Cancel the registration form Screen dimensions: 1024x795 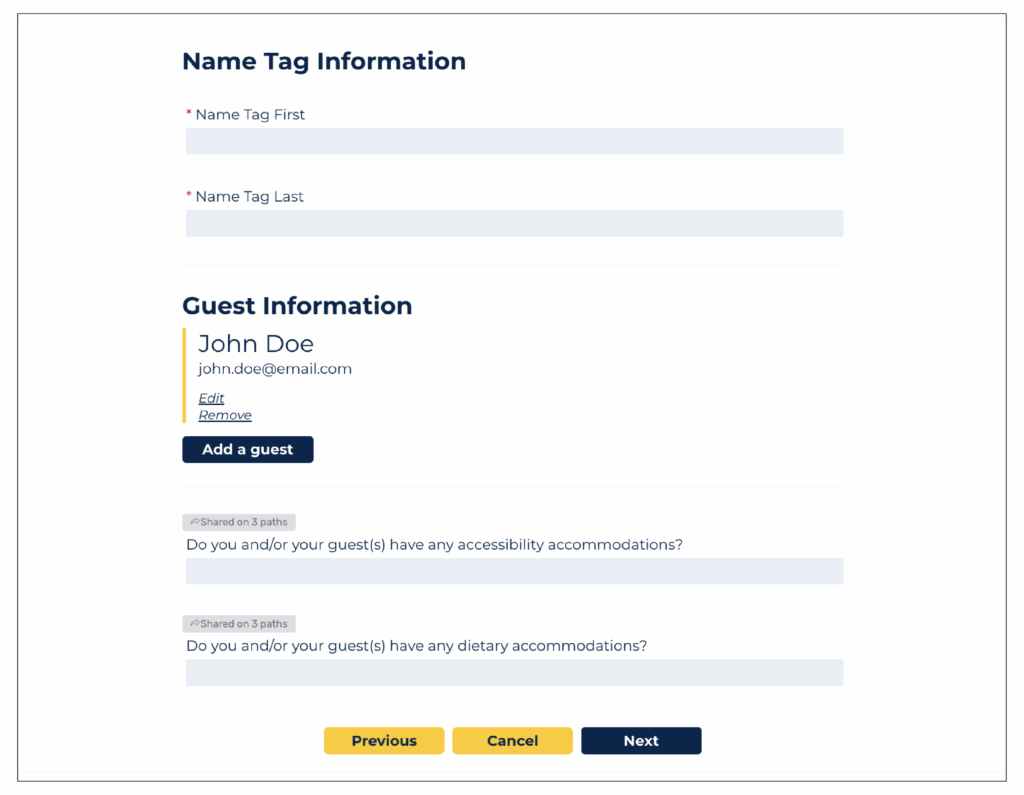pyautogui.click(x=513, y=741)
